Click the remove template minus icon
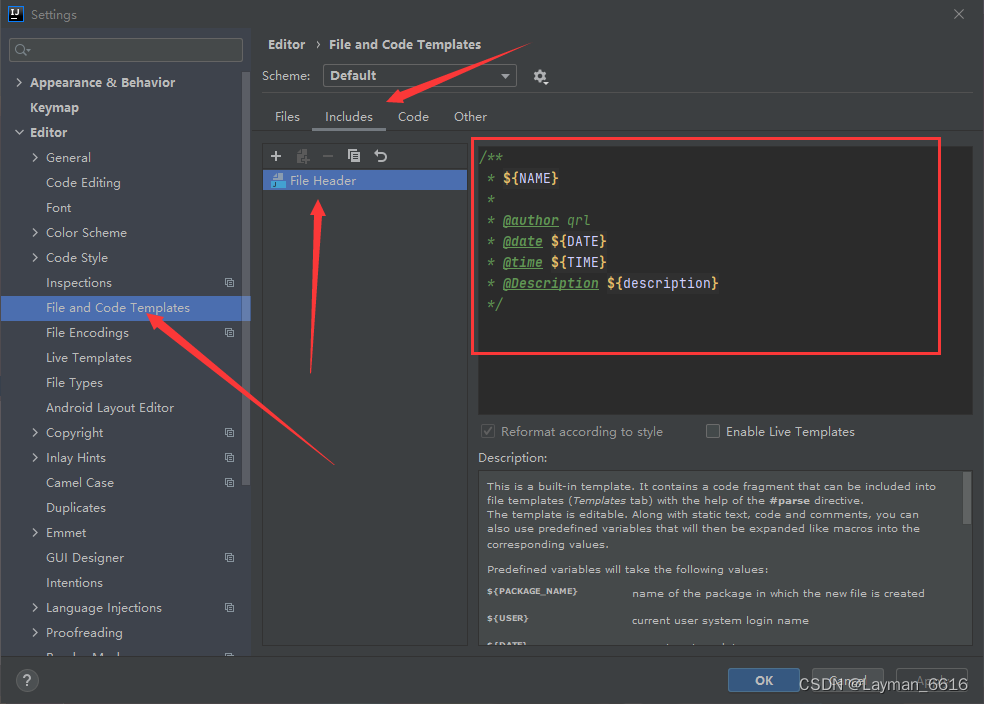Viewport: 984px width, 704px height. click(x=328, y=156)
